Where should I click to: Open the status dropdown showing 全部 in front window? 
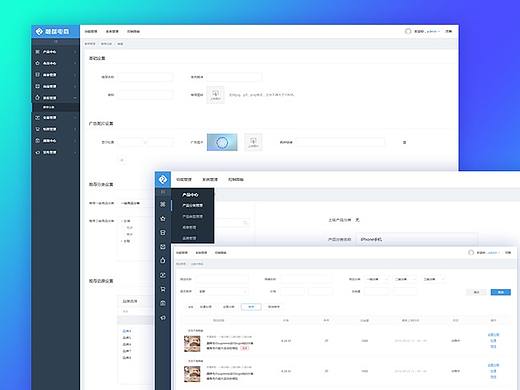222,292
